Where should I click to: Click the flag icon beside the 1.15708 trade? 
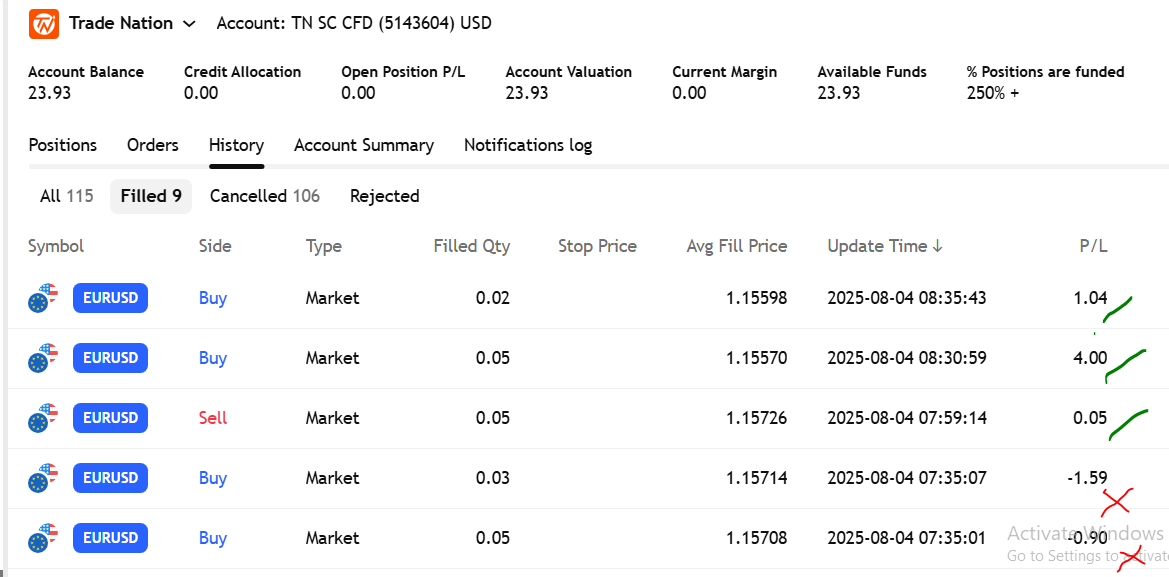pos(42,538)
